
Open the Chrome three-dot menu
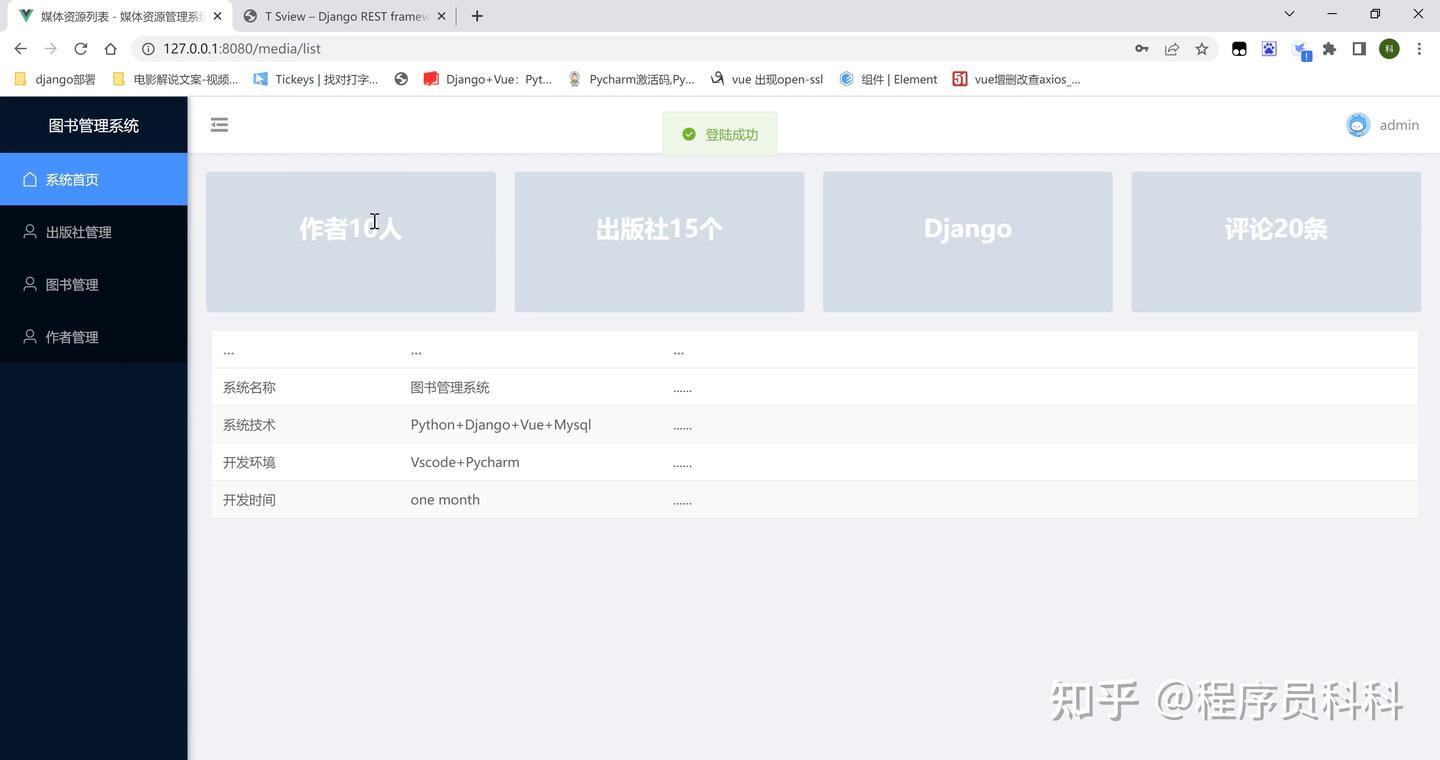click(1419, 48)
